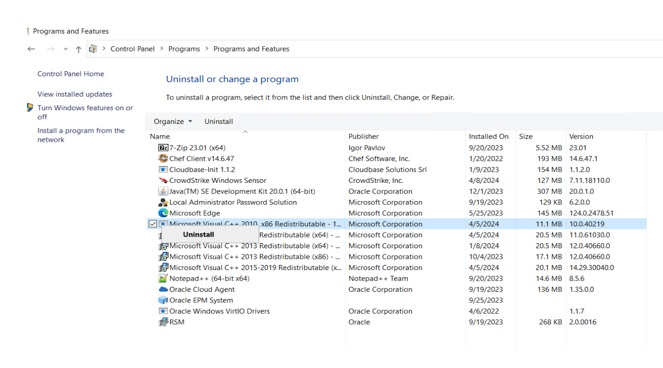Click the Notepad++ program icon
The image size is (663, 368).
pos(163,279)
